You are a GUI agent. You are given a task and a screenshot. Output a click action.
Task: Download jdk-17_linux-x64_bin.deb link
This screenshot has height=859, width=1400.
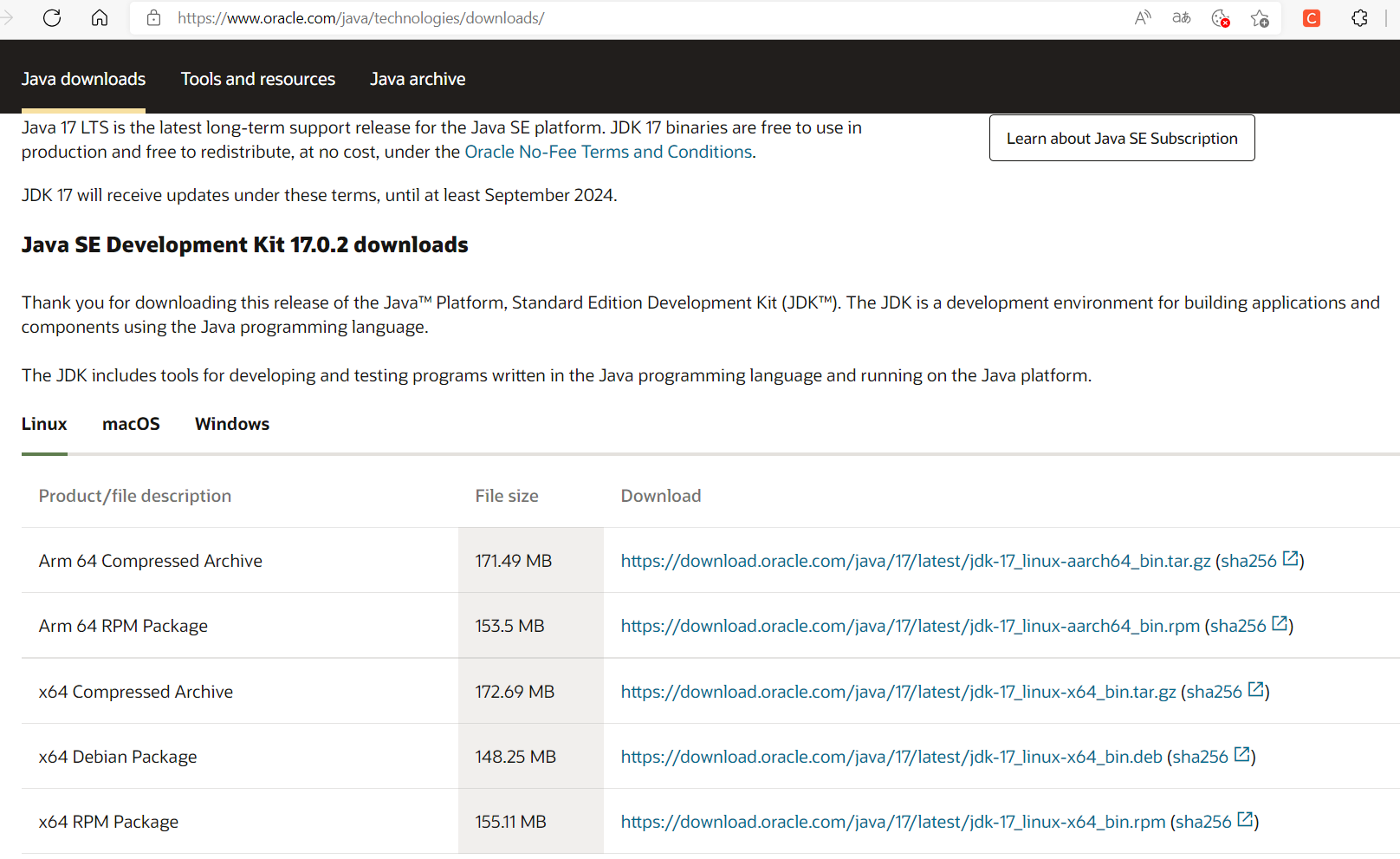[x=891, y=757]
